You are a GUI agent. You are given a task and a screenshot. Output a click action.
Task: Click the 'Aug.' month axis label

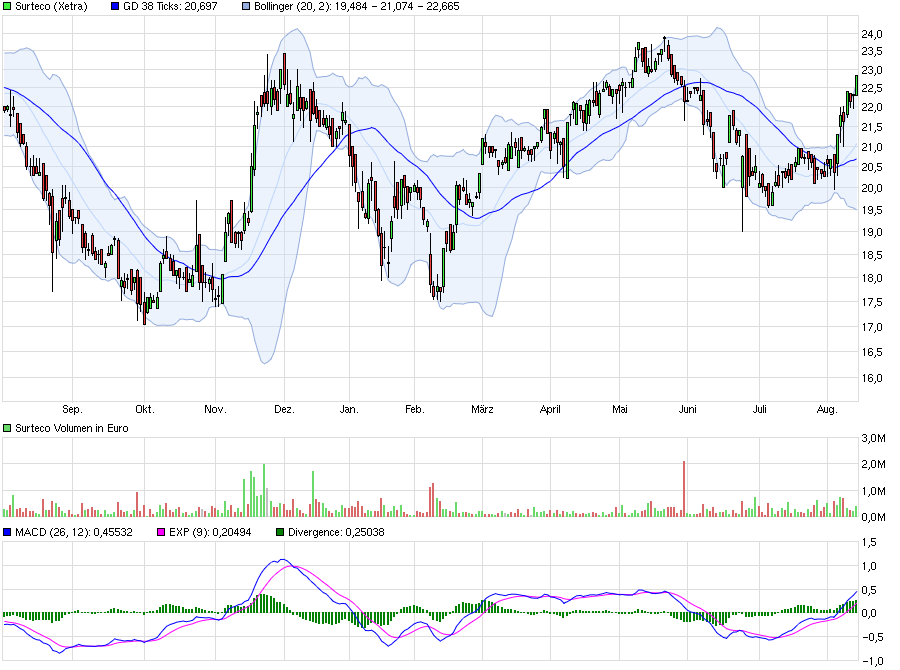click(x=827, y=409)
